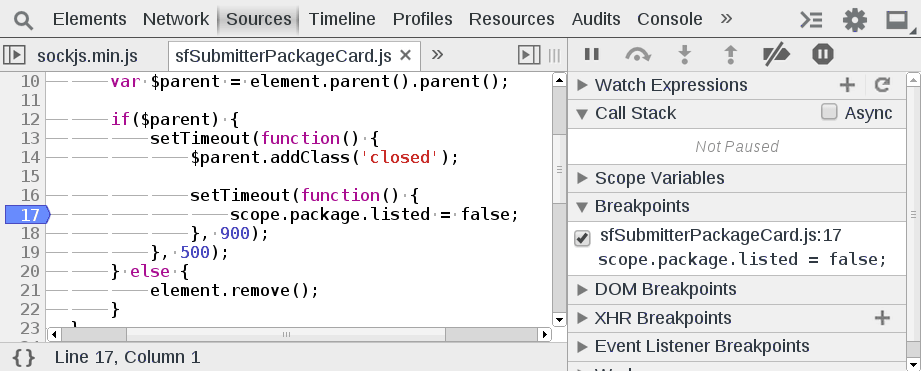The width and height of the screenshot is (921, 371).
Task: Add a new watch expression
Action: [847, 85]
